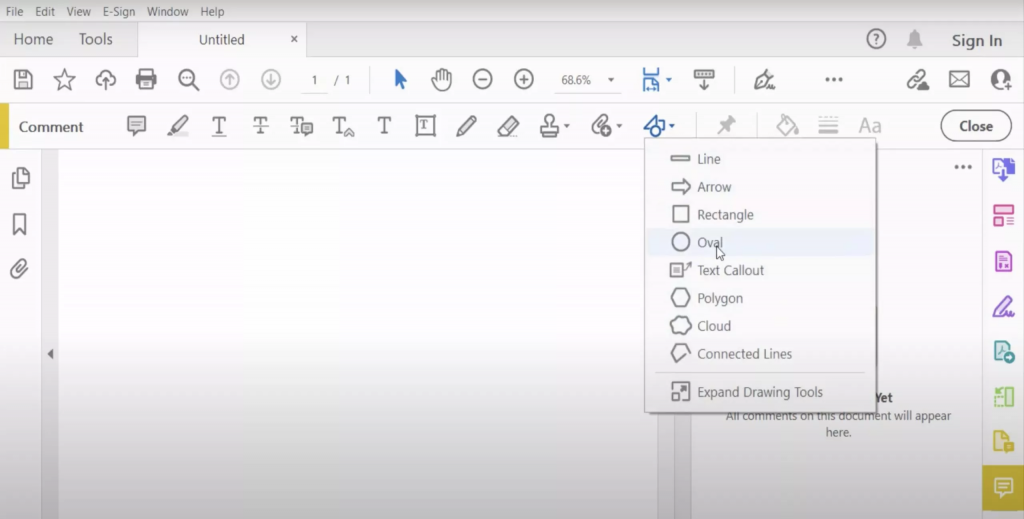1024x519 pixels.
Task: Open the fit page options dropdown
Action: [x=669, y=80]
